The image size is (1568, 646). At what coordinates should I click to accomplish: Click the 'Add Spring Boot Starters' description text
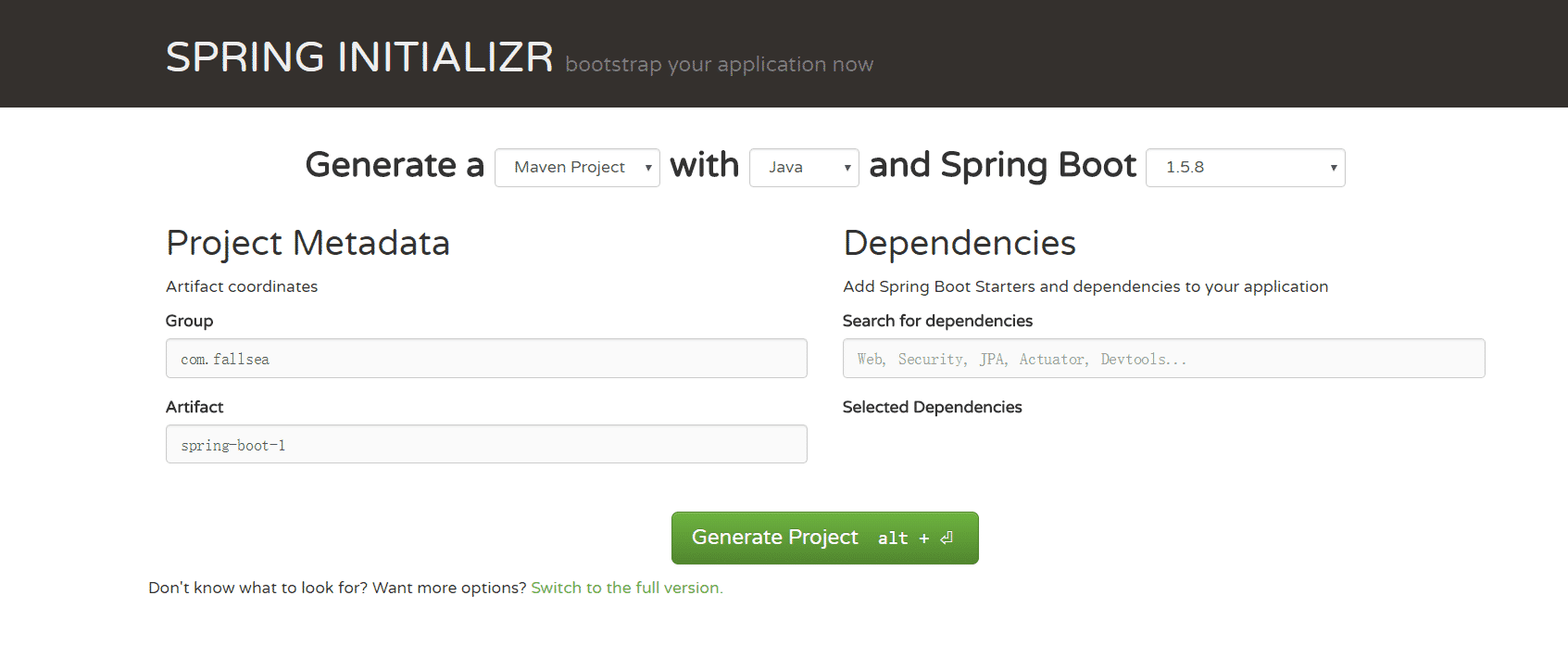tap(1085, 286)
